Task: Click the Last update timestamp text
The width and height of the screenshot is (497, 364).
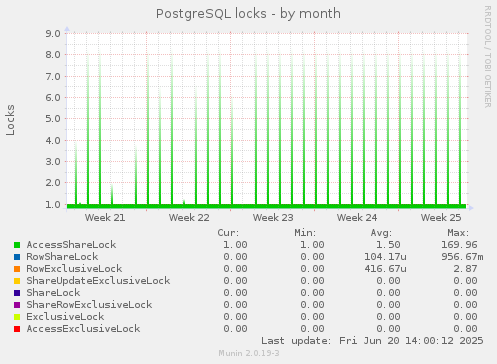Action: click(x=372, y=341)
